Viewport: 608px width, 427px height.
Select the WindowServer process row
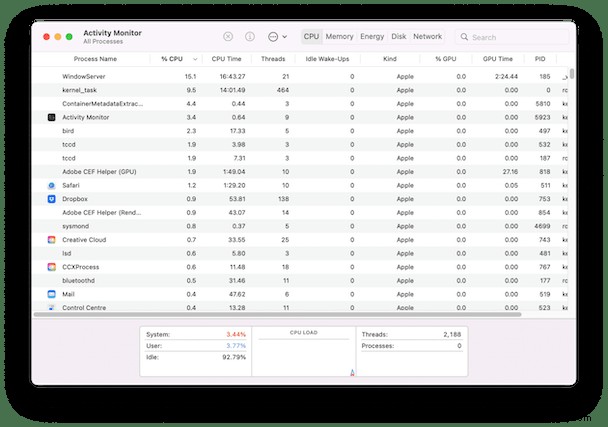[x=301, y=76]
